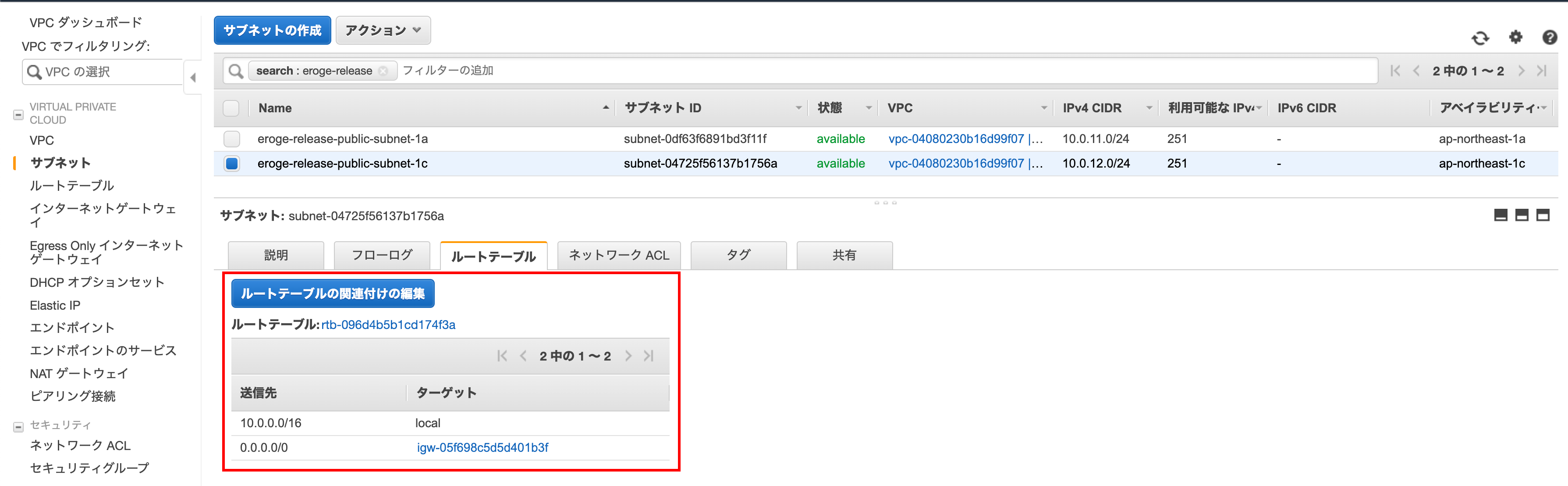The width and height of the screenshot is (1568, 486).
Task: Remove the eroge-release search filter
Action: [x=383, y=71]
